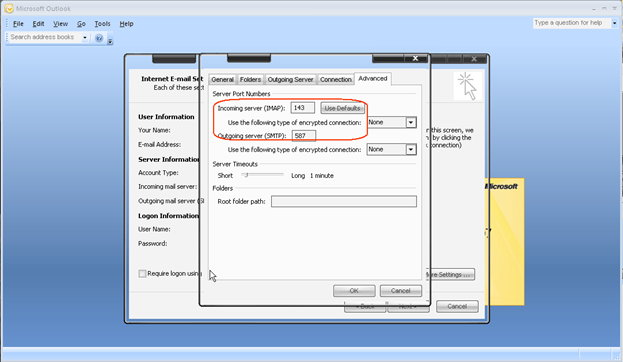623x362 pixels.
Task: Toggle the Require logon checkbox in back dialog
Action: (x=142, y=274)
